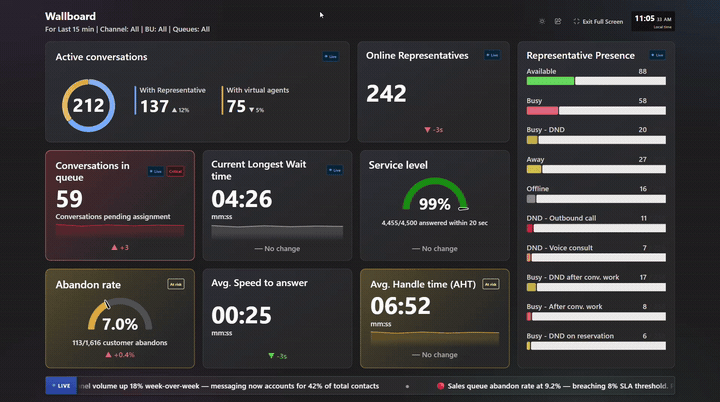Click '4,455/4,500 answered within 20 sec'
720x402 pixels.
[x=434, y=223]
